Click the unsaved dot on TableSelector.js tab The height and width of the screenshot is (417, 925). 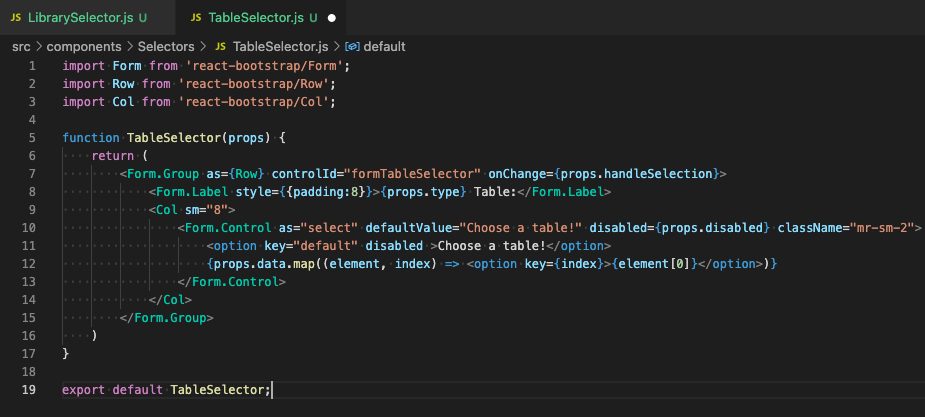(x=331, y=18)
